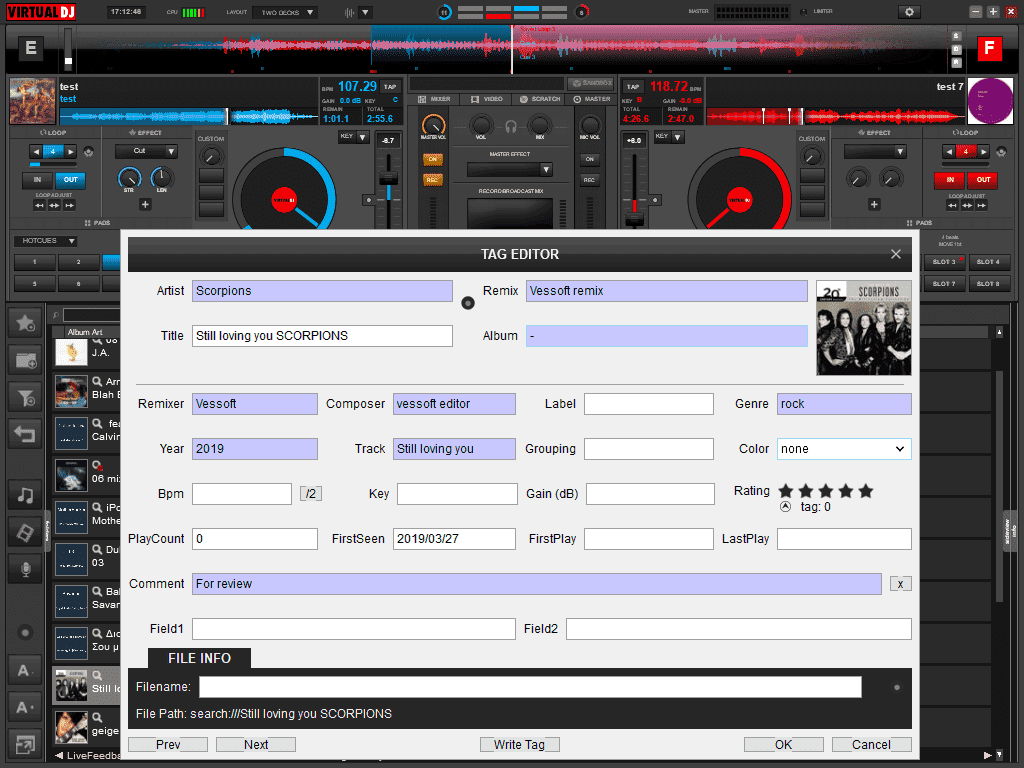This screenshot has height=768, width=1024.
Task: Click the Scorpions album cover thumbnail
Action: (863, 328)
